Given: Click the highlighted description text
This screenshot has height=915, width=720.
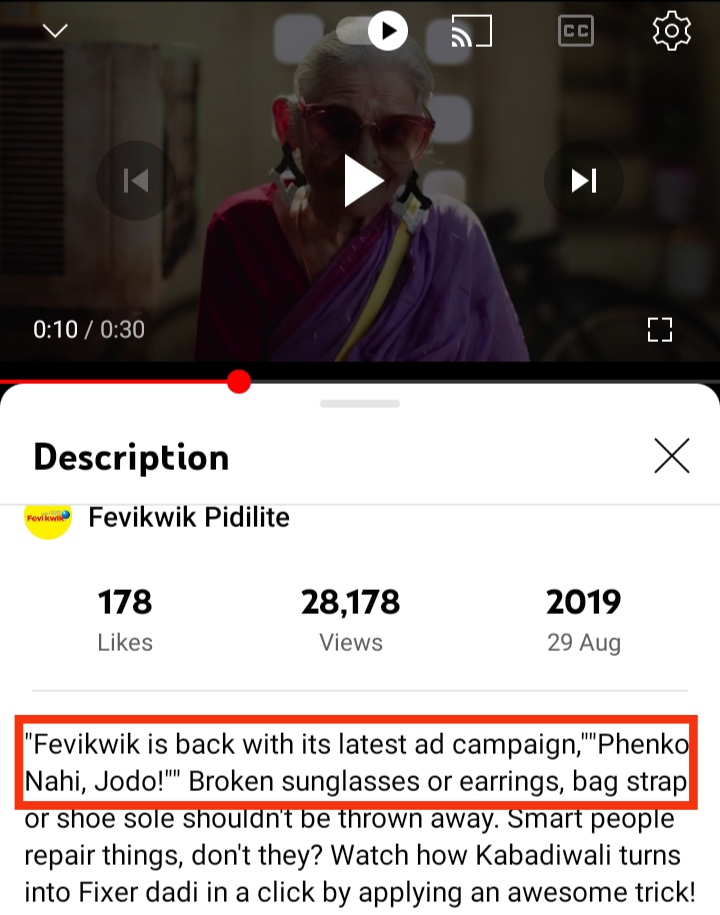Looking at the screenshot, I should [356, 762].
